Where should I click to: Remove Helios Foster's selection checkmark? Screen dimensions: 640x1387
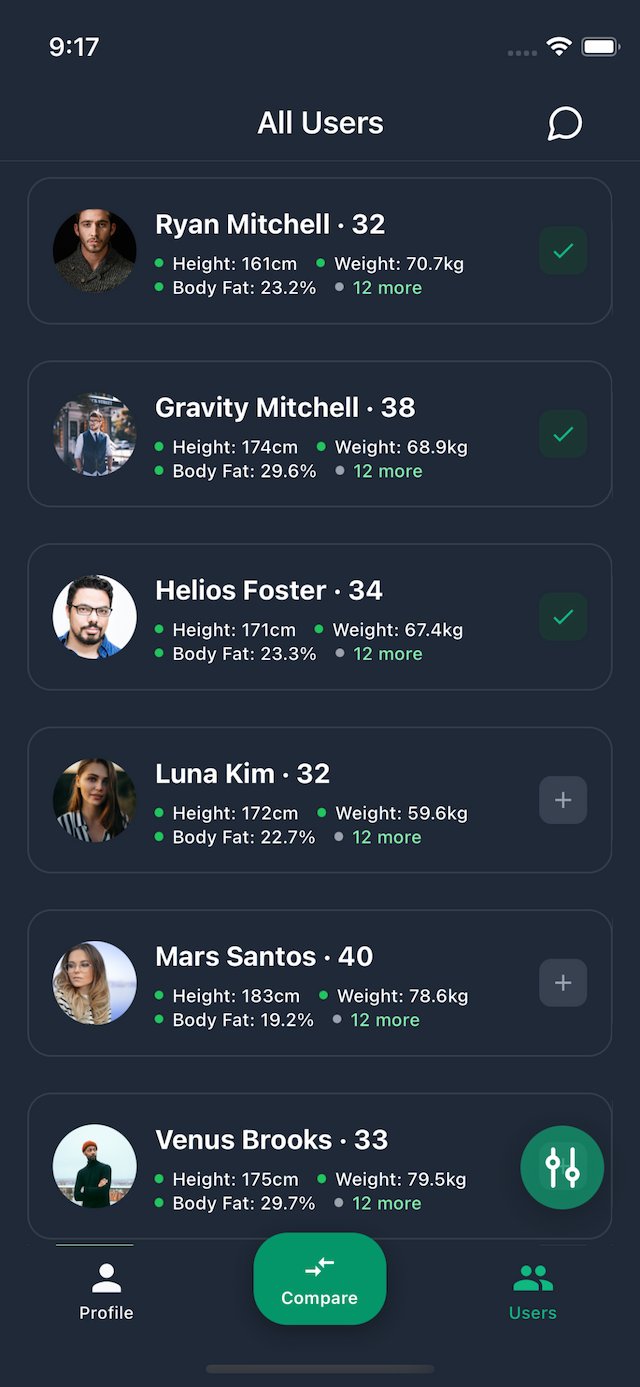click(562, 617)
